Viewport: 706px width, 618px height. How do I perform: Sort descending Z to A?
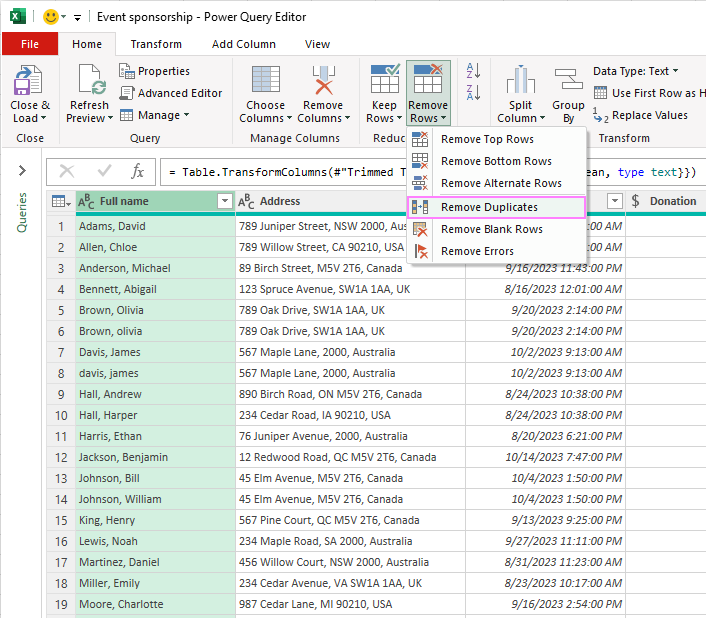pyautogui.click(x=473, y=92)
